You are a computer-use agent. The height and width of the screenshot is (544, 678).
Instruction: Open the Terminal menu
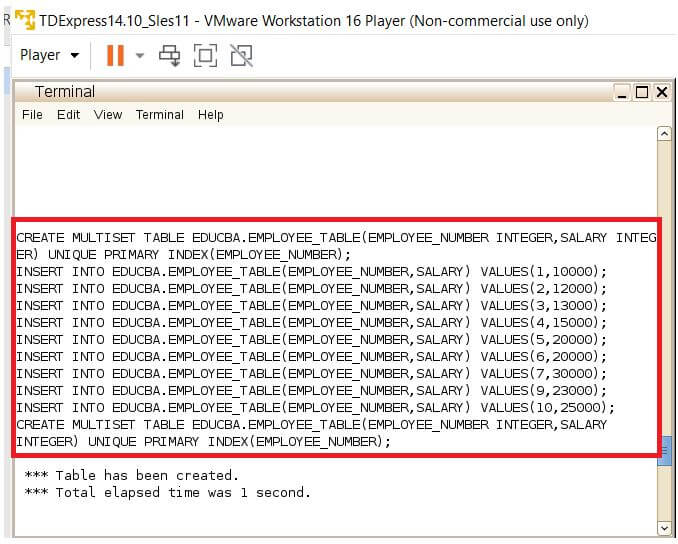click(160, 115)
